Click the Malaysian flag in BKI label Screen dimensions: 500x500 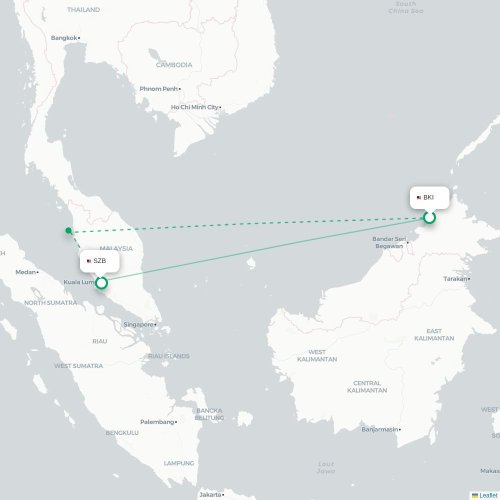coord(419,198)
